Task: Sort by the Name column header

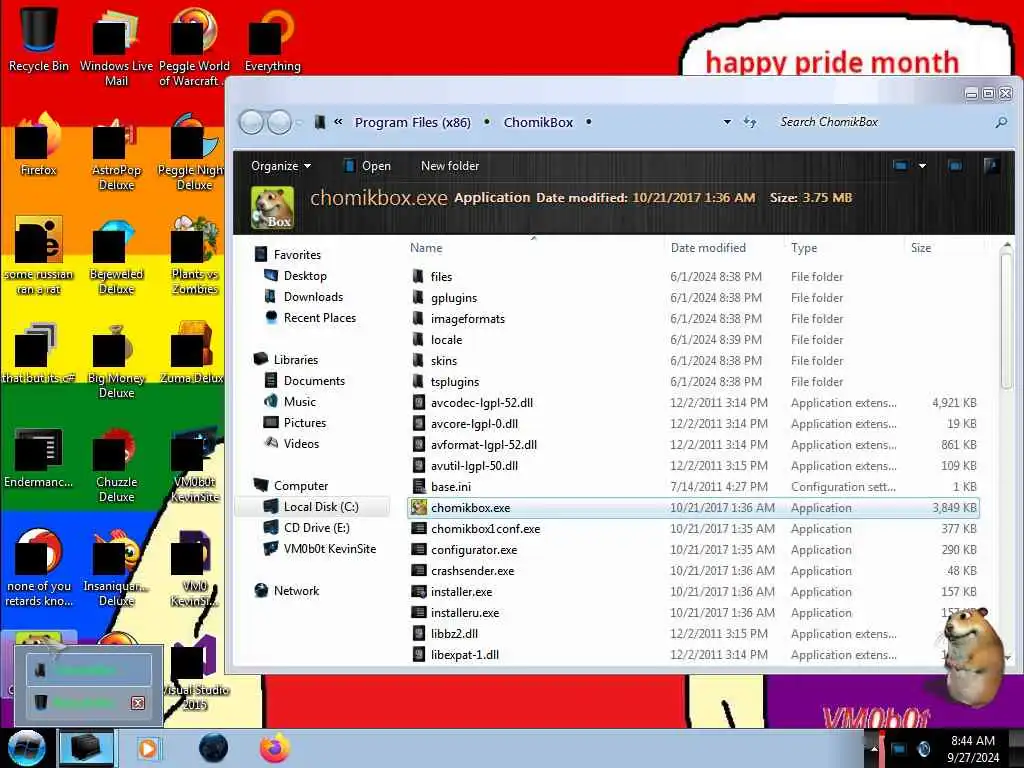Action: point(426,248)
